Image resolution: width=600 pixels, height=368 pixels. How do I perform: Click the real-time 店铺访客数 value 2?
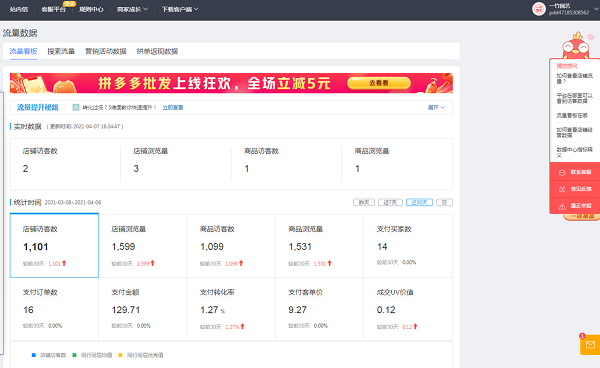(x=25, y=169)
